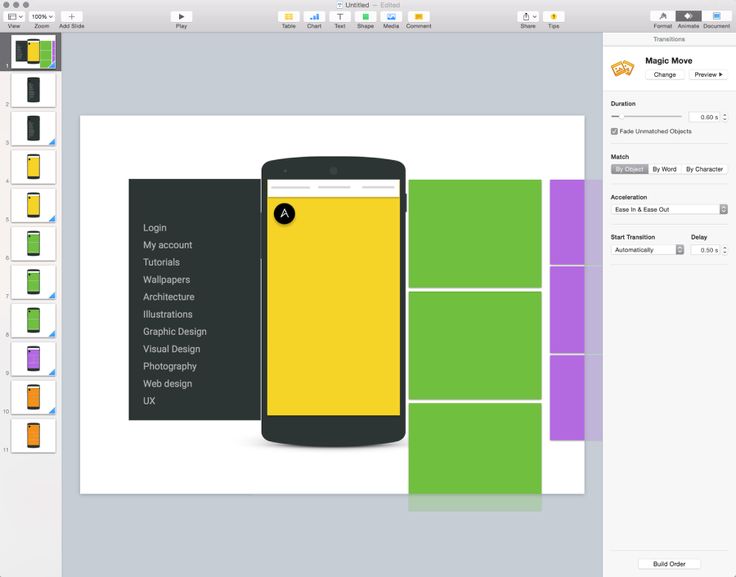Image resolution: width=736 pixels, height=577 pixels.
Task: Select Match By Object
Action: [629, 169]
